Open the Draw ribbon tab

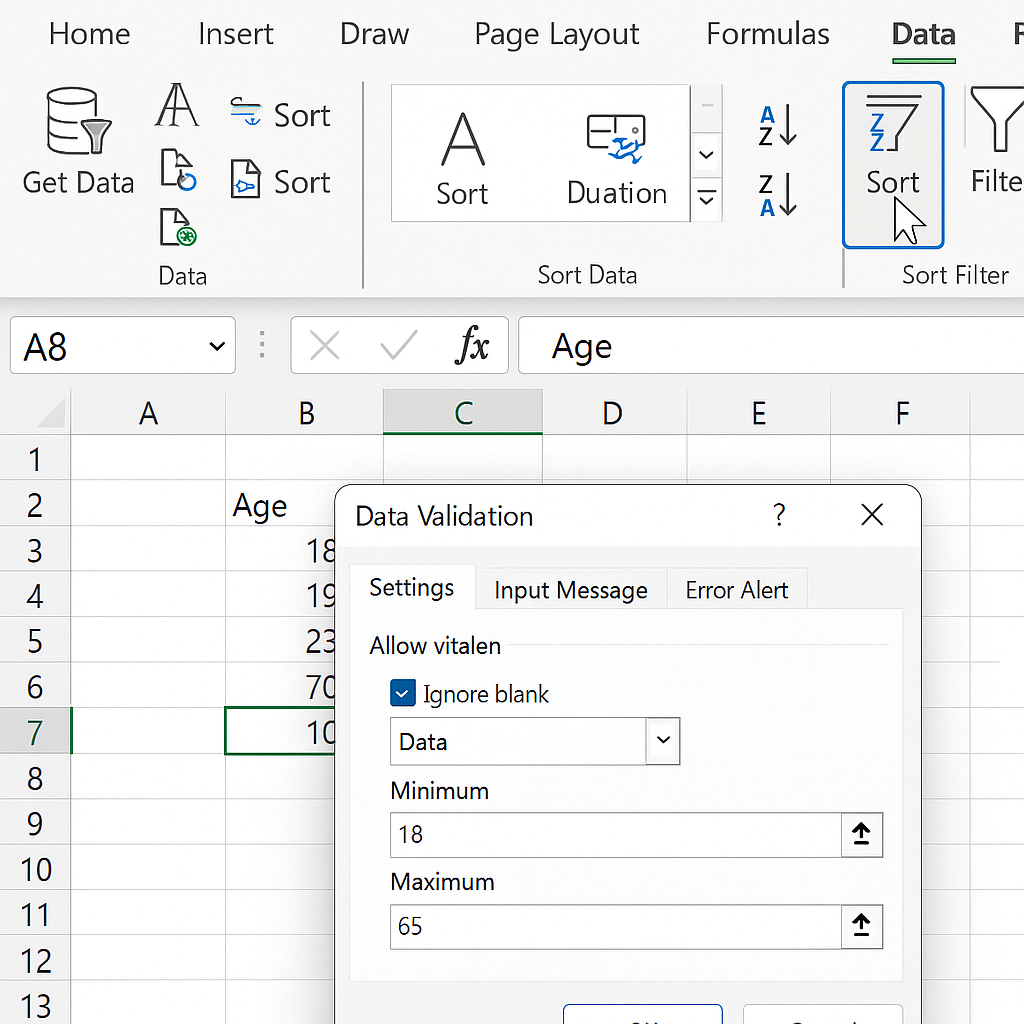coord(374,34)
